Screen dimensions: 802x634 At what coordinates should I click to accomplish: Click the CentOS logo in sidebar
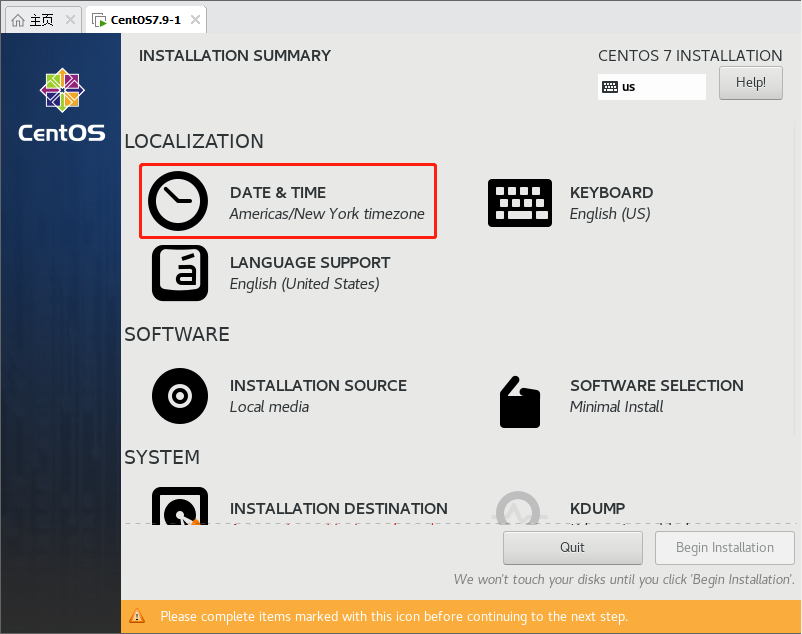[x=62, y=105]
